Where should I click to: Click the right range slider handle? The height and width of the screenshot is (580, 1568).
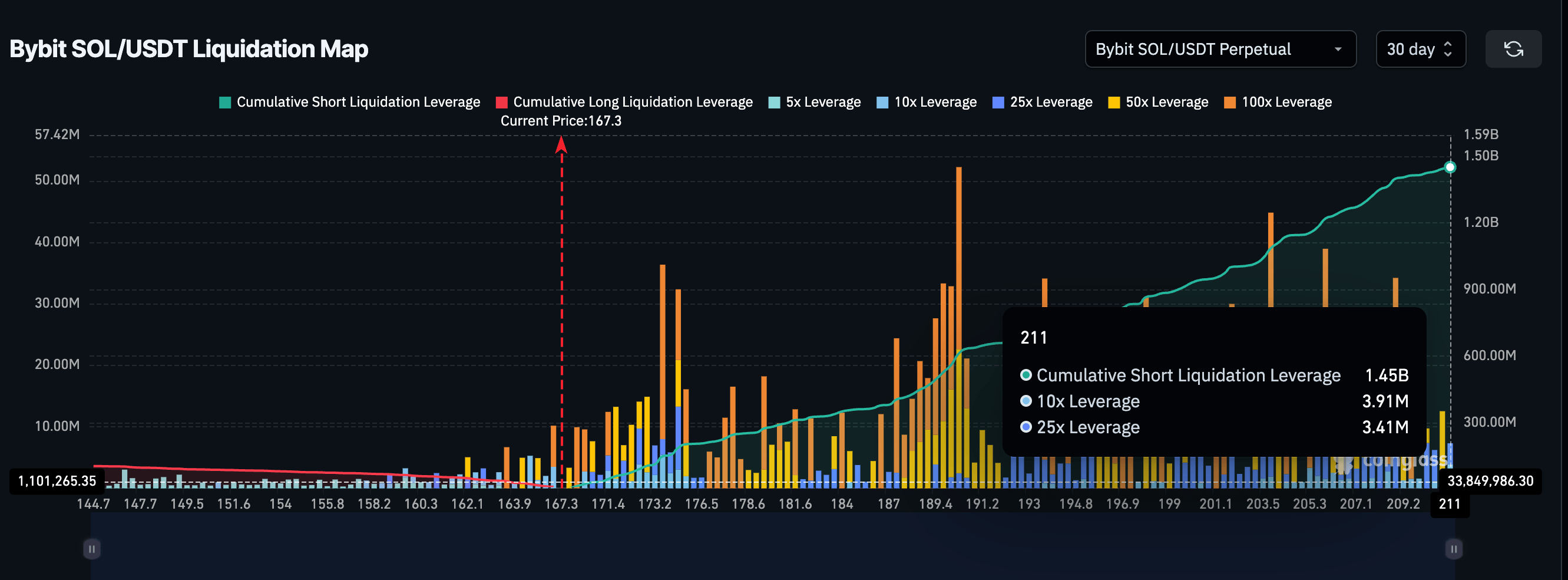(1454, 549)
